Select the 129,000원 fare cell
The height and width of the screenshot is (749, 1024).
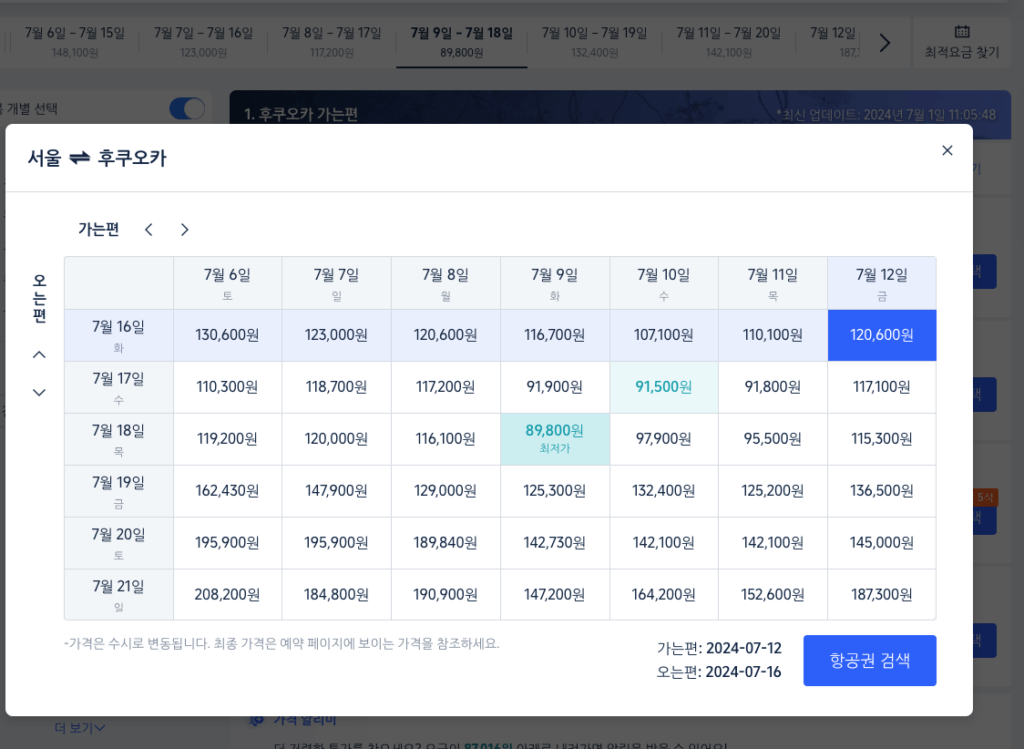click(x=445, y=491)
